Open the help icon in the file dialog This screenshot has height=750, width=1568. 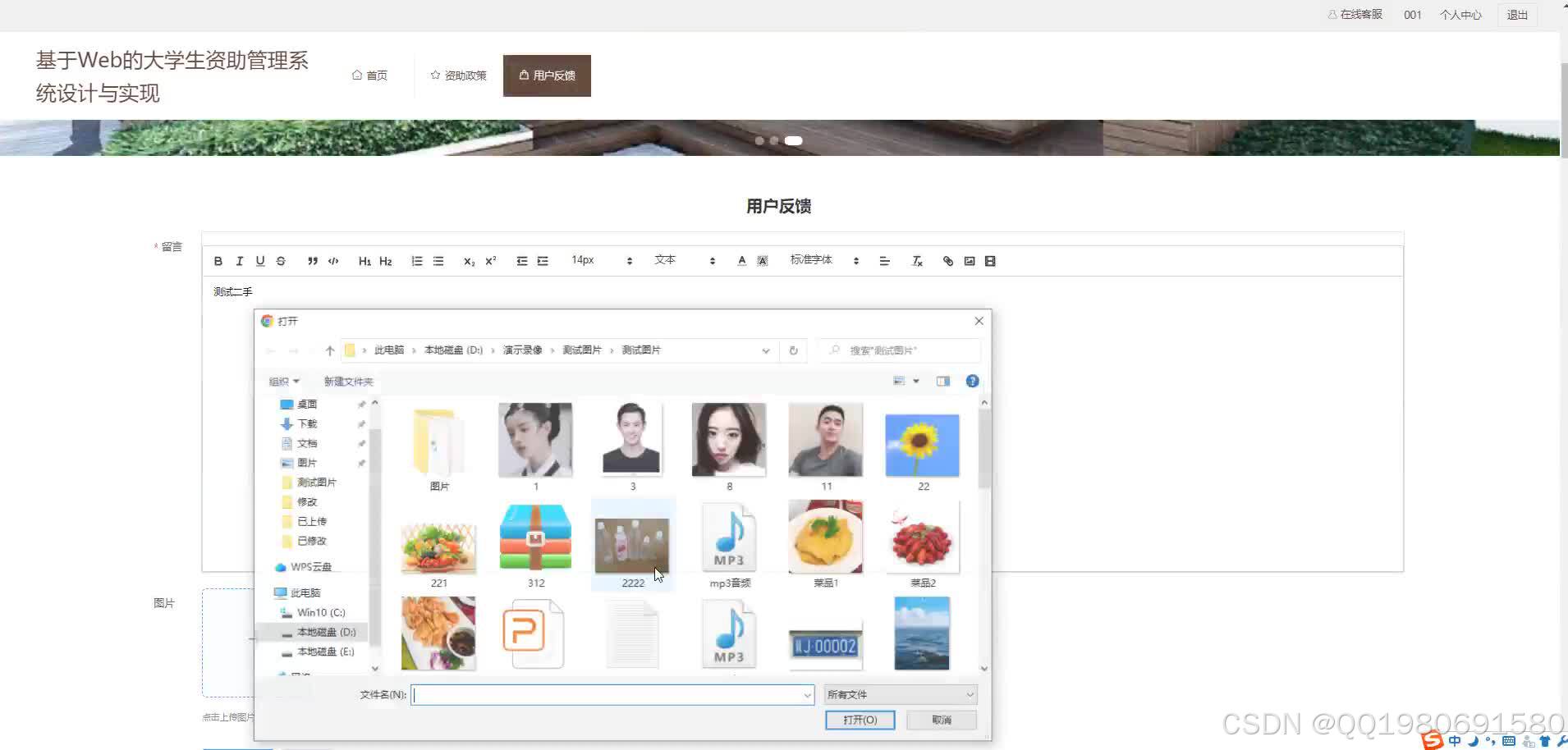[973, 380]
